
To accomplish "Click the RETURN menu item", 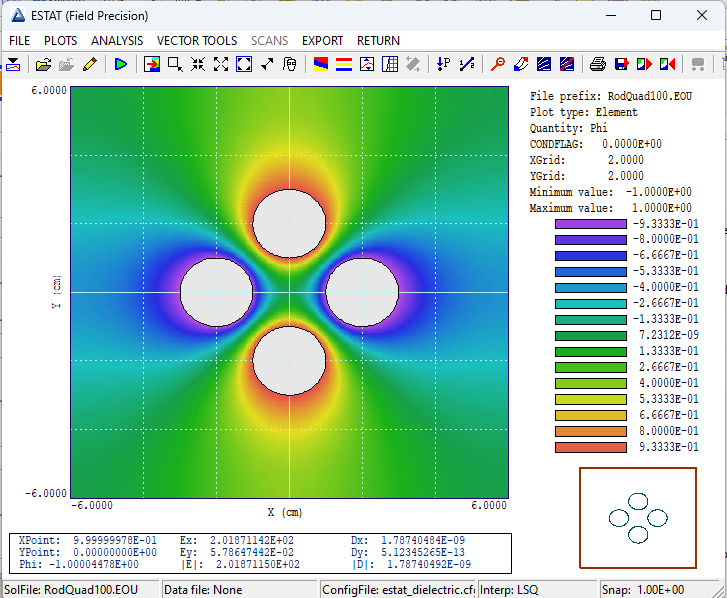I will (378, 41).
